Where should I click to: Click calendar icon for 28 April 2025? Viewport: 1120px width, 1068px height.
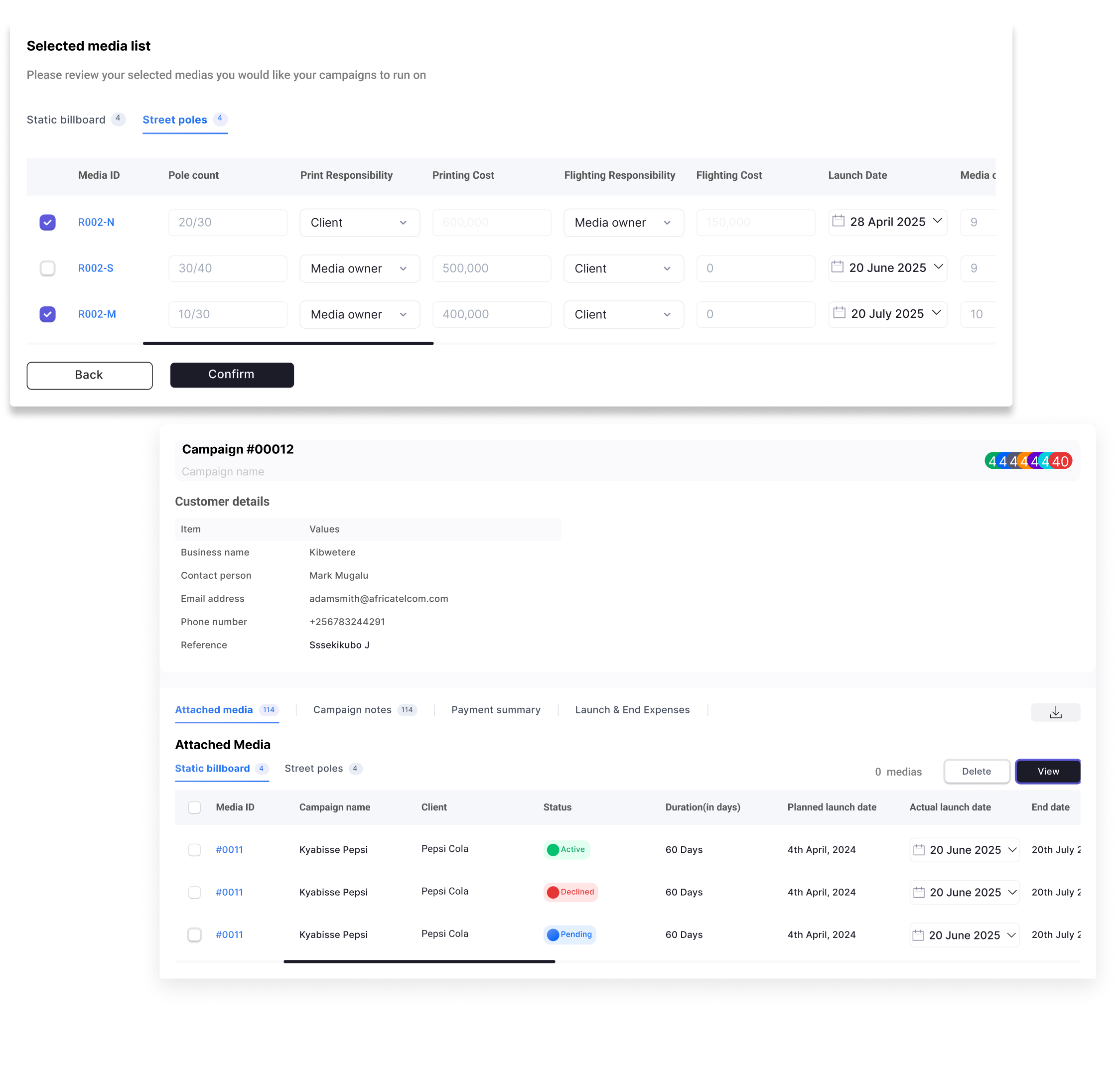tap(838, 221)
